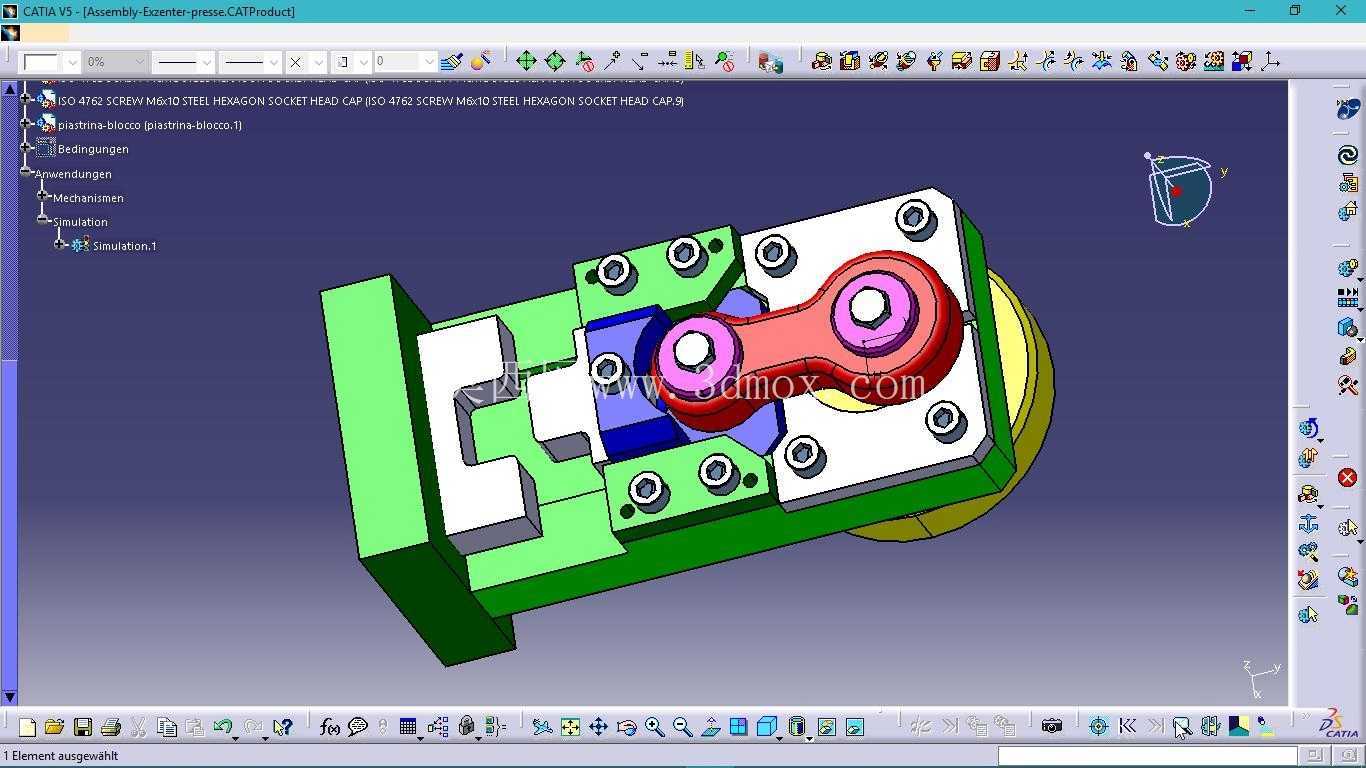Expand the piastrina-blocco tree node

coord(27,124)
